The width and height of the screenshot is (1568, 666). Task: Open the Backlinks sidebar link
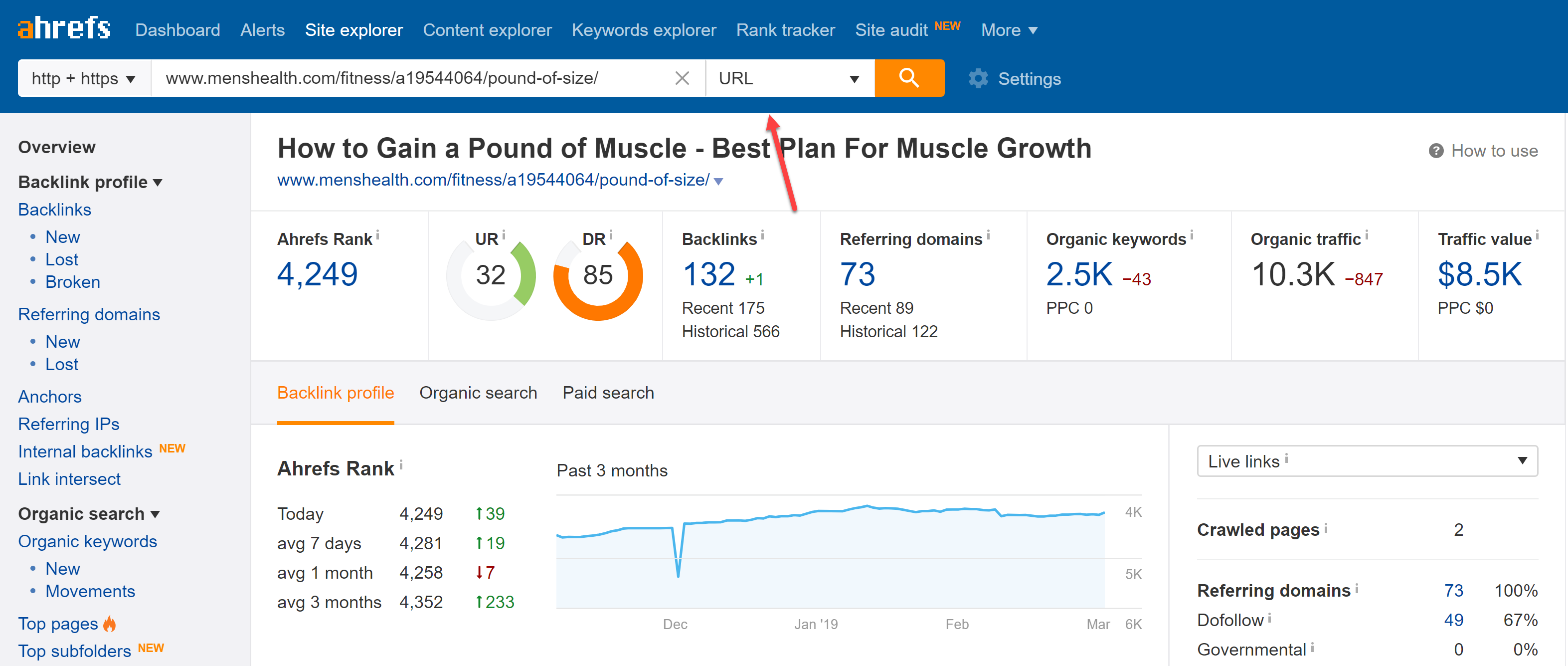pos(55,209)
